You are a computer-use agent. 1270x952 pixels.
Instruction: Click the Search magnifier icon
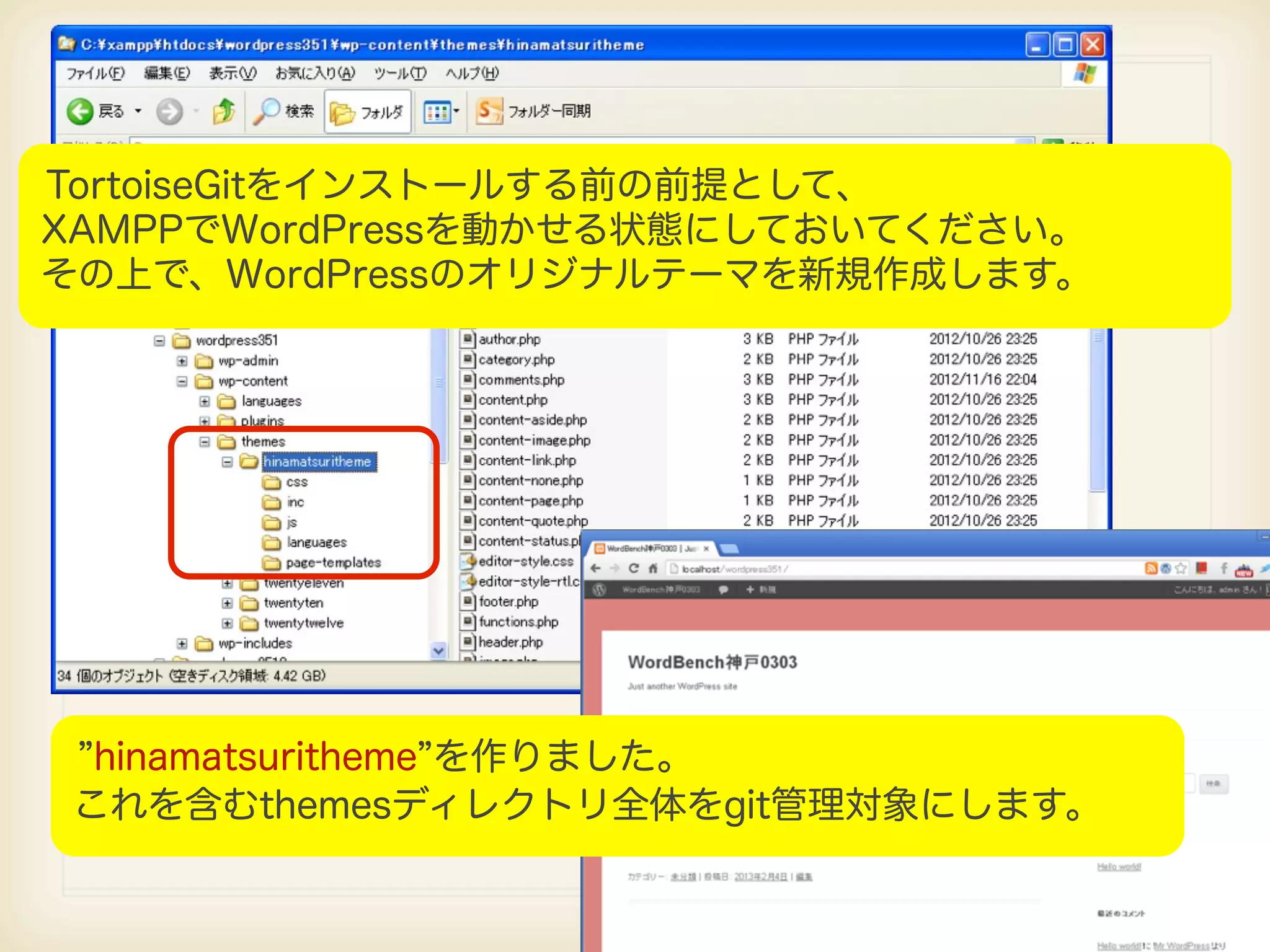[x=267, y=112]
